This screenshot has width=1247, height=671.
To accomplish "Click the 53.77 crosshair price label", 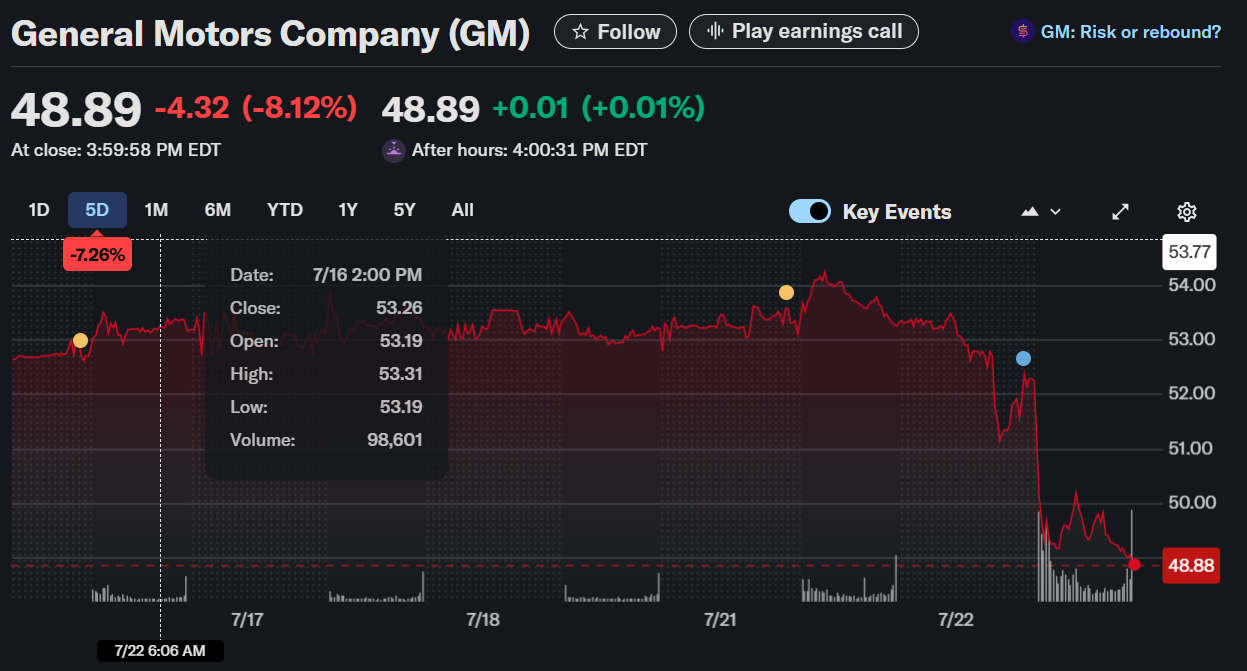I will click(1190, 252).
